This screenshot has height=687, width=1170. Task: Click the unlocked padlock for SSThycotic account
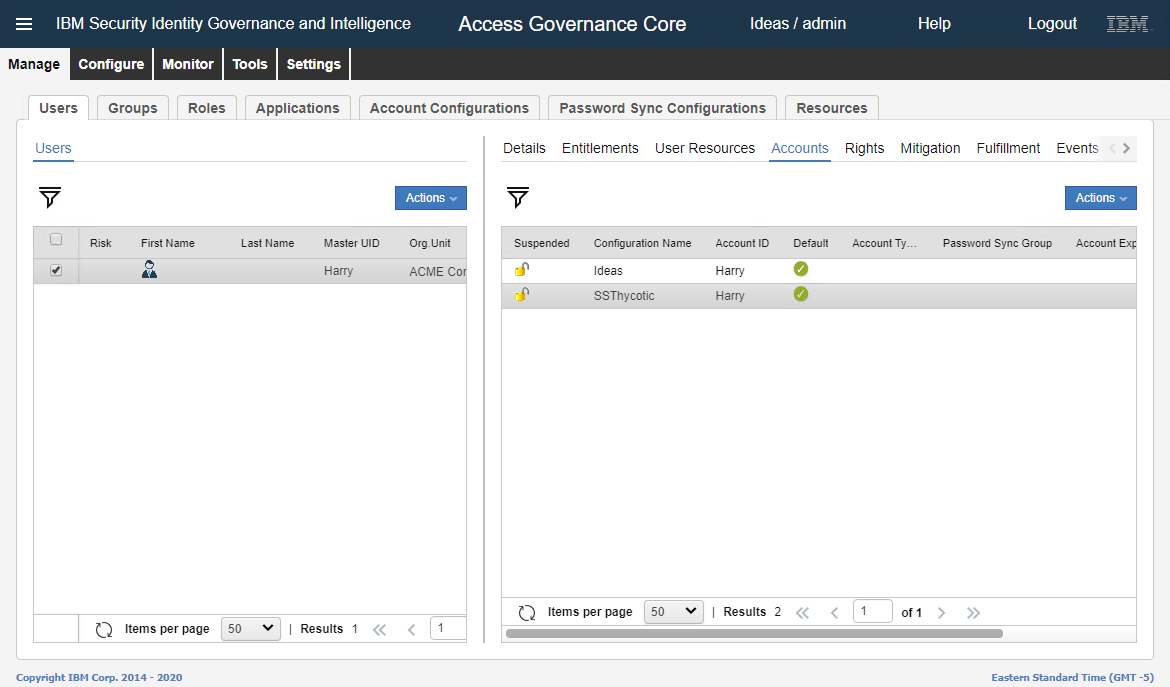tap(522, 295)
